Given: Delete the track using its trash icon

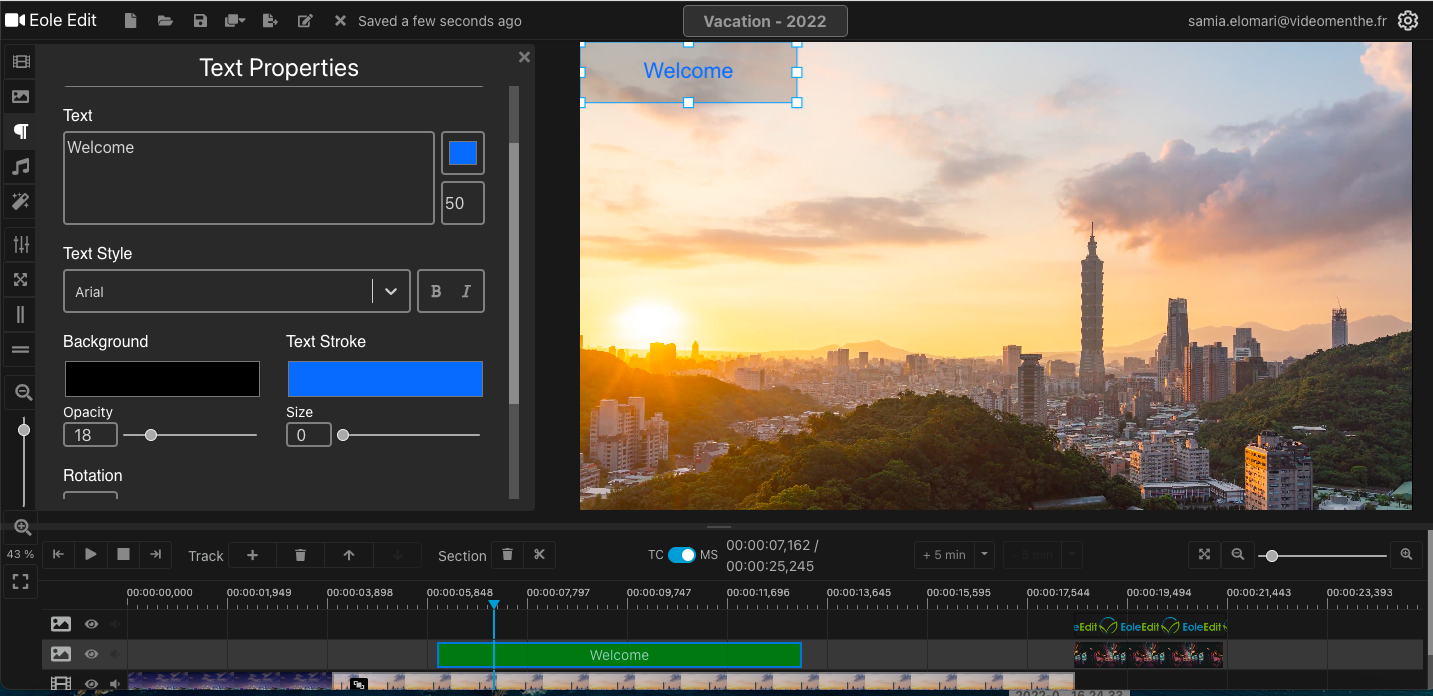Looking at the screenshot, I should coord(300,555).
